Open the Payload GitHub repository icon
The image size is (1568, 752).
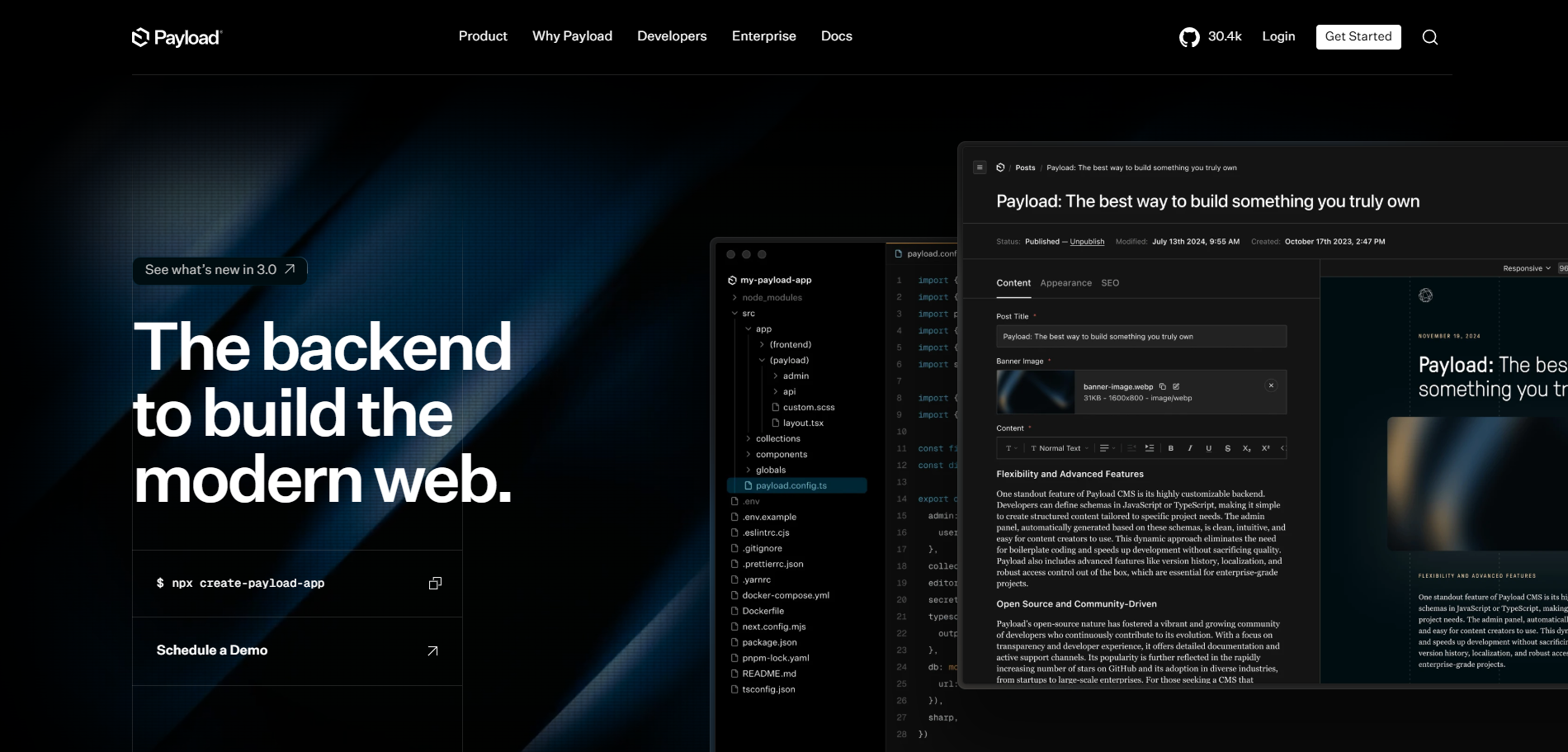(1189, 37)
